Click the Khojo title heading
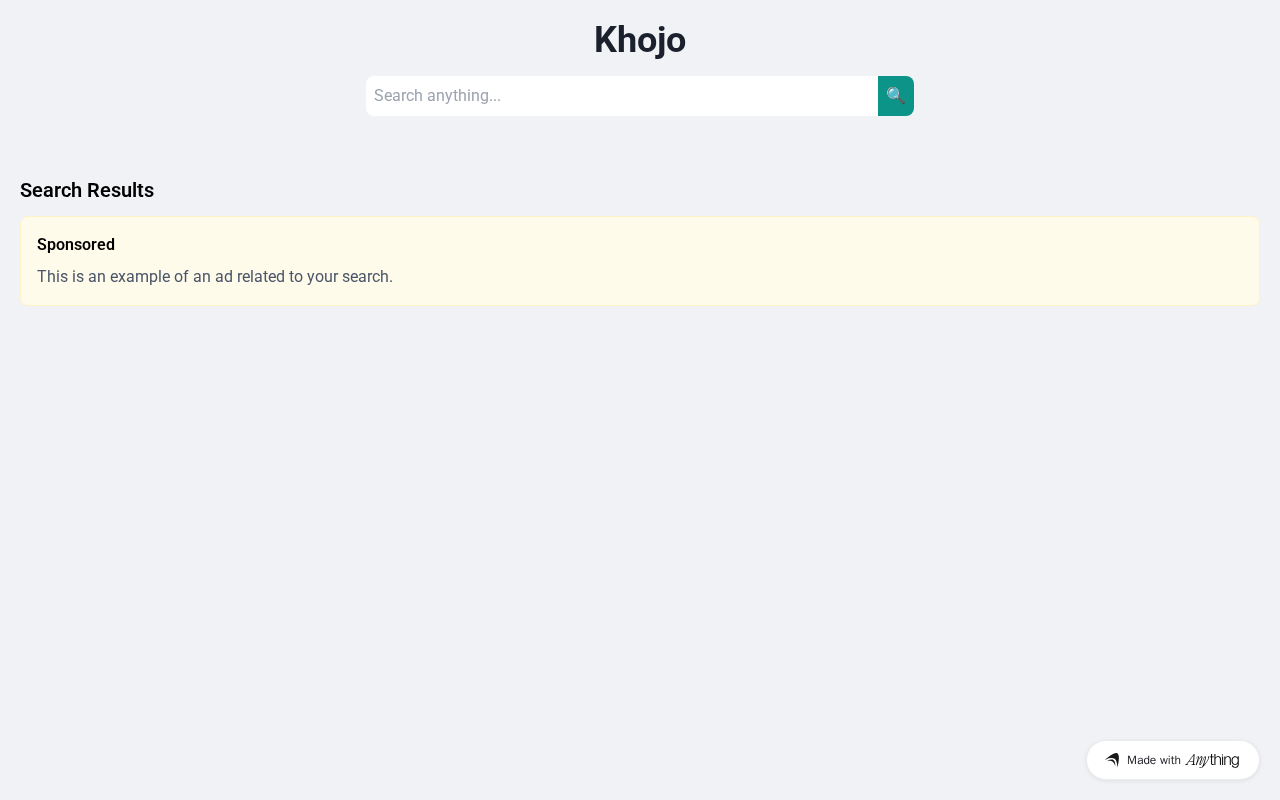The image size is (1280, 800). pyautogui.click(x=640, y=40)
